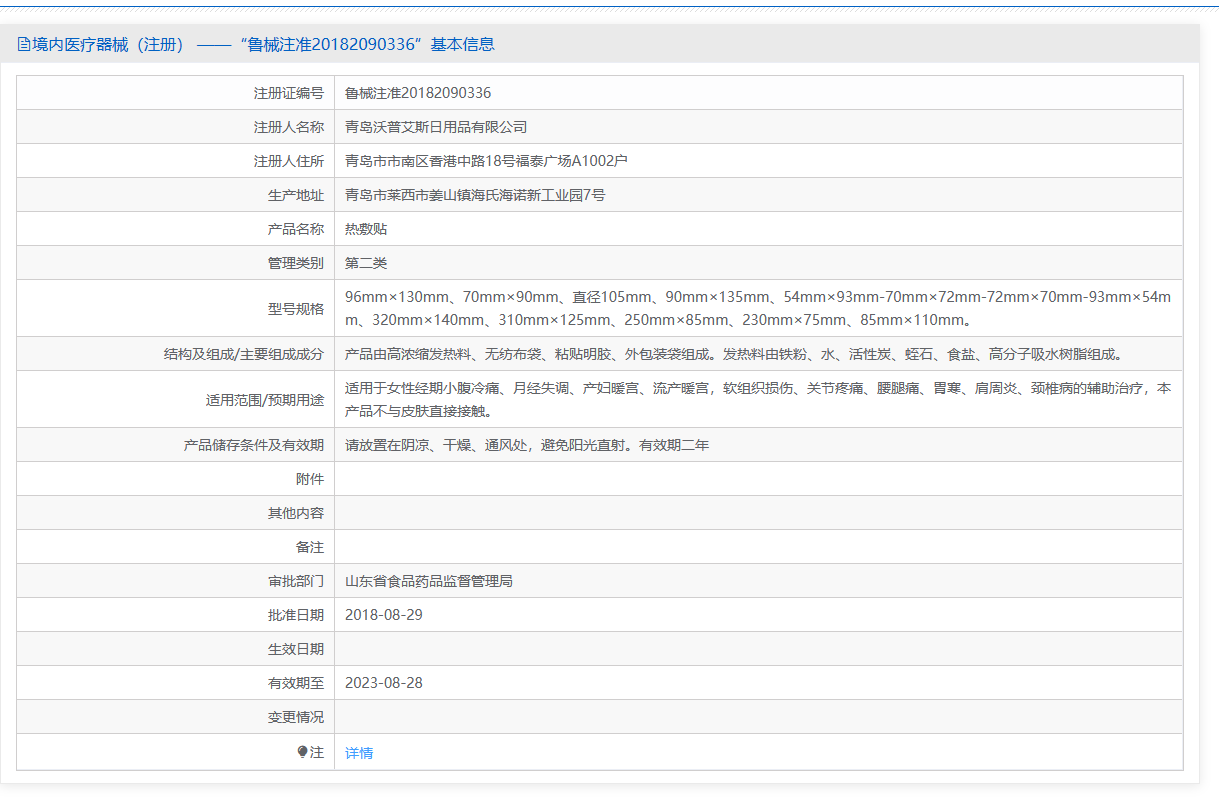Select the 管理类别 label
Viewport: 1219px width, 800px height.
[296, 263]
